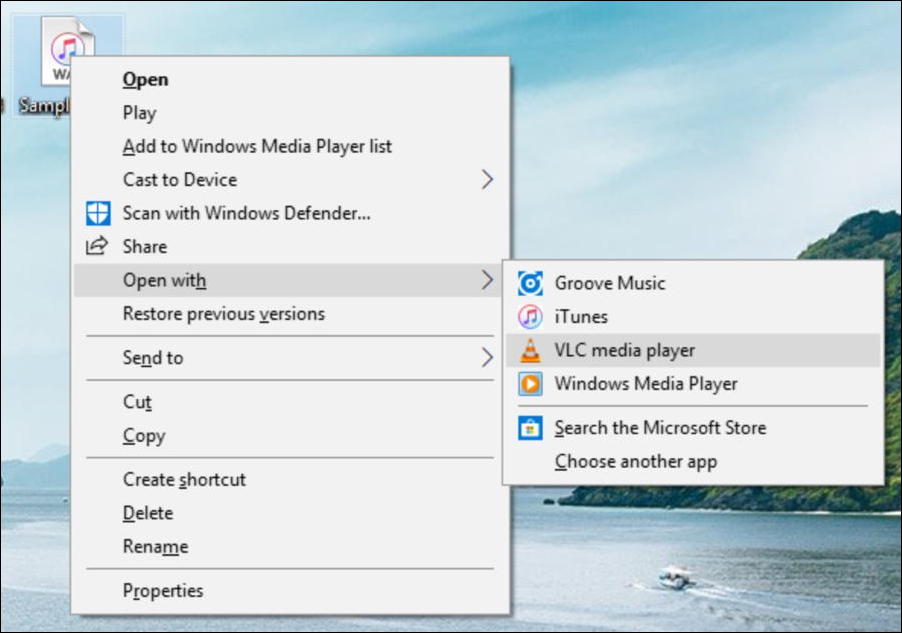Click the VLC traffic cone icon

point(530,350)
